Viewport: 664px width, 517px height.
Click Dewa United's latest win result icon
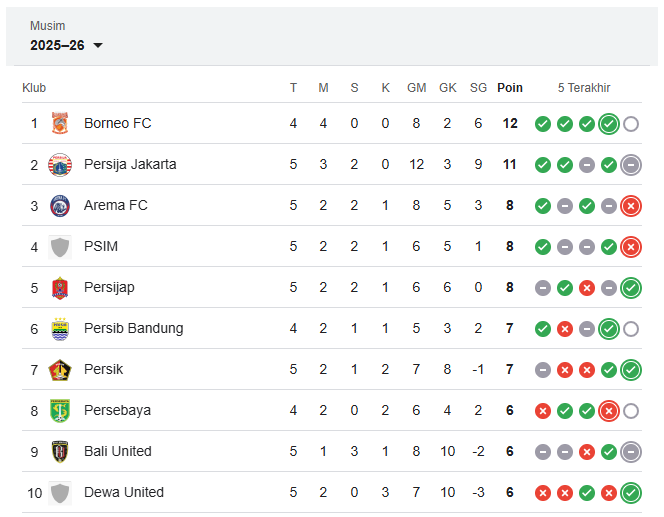tap(631, 492)
